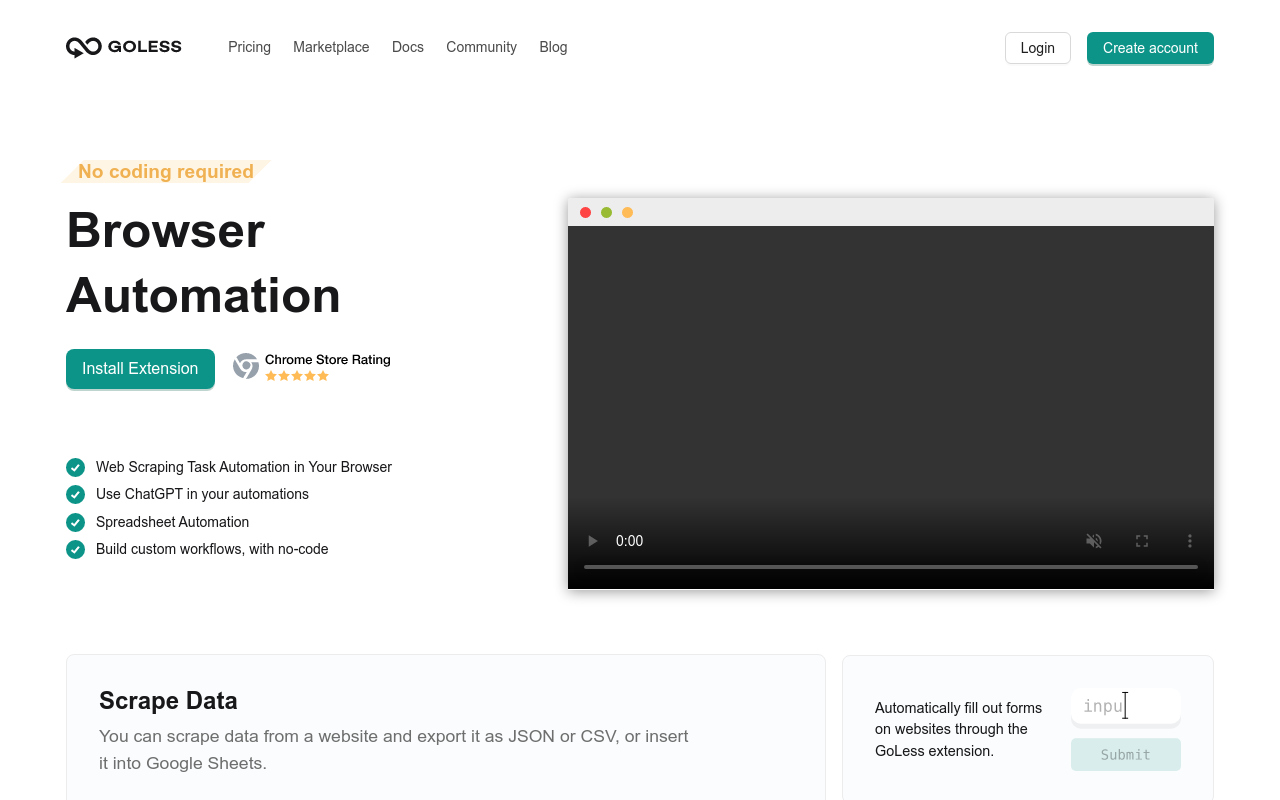Image resolution: width=1280 pixels, height=800 pixels.
Task: Click the Login button
Action: point(1038,48)
